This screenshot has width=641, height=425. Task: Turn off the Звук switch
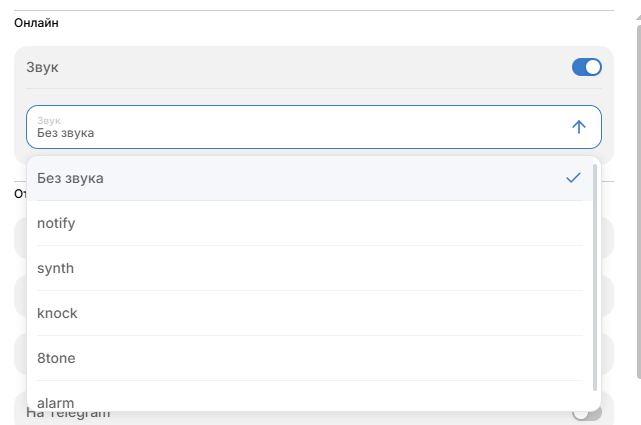587,67
